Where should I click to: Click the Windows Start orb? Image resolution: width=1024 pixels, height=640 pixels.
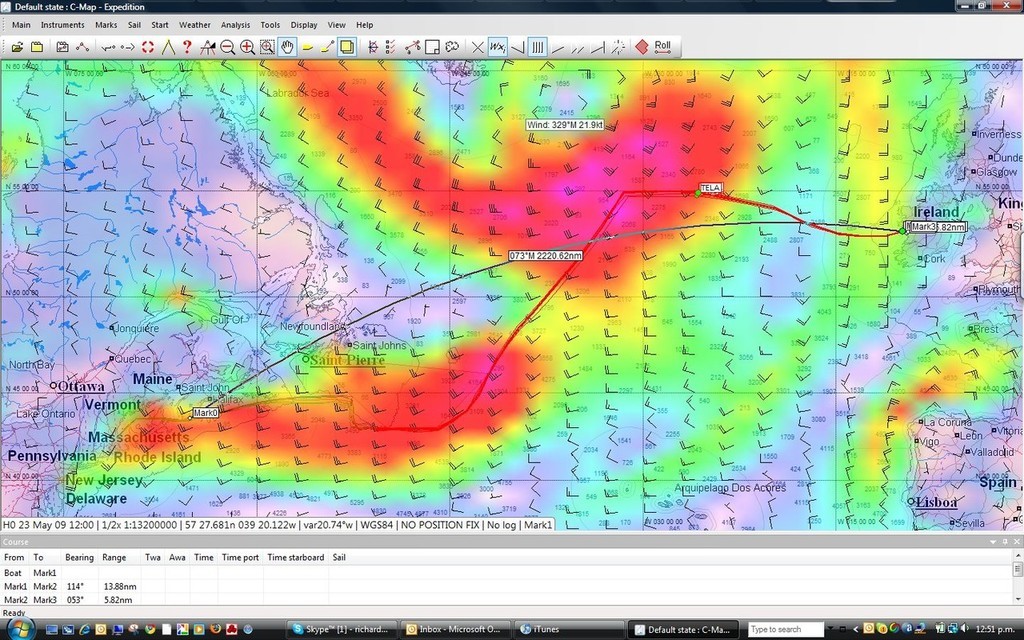(20, 629)
